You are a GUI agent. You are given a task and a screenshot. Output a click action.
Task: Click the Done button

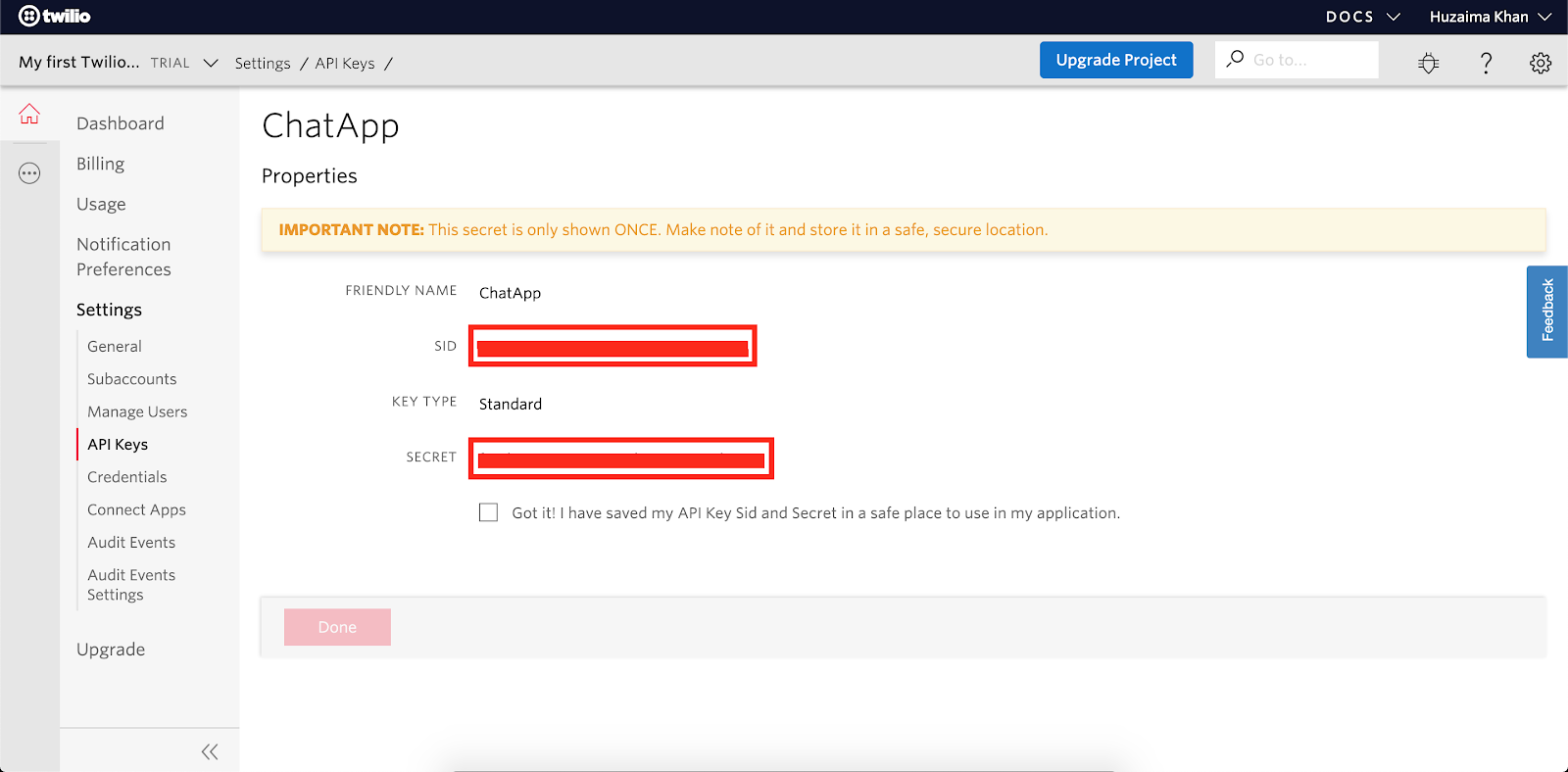pos(337,627)
